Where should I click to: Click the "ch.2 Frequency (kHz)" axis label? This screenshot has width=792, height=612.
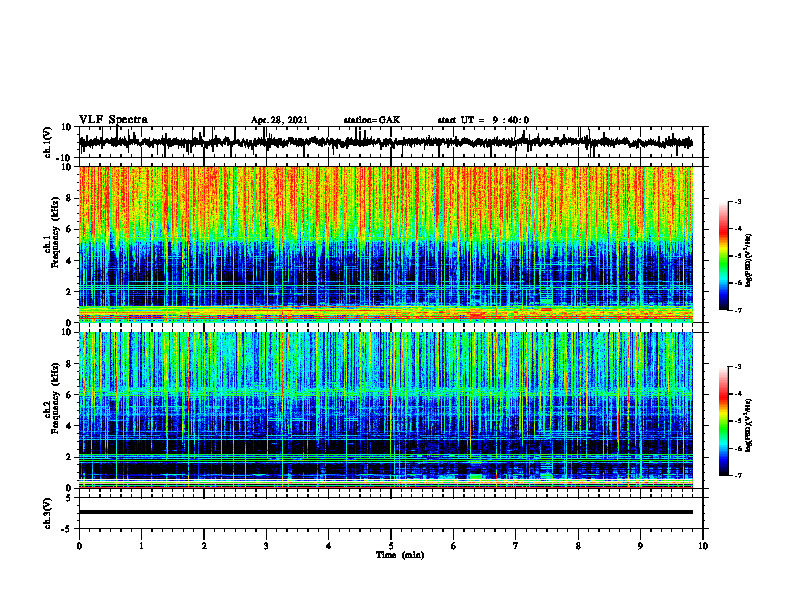[x=51, y=398]
